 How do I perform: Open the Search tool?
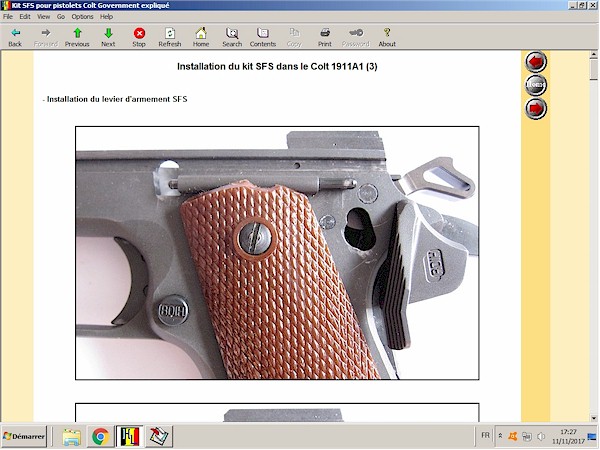click(232, 37)
